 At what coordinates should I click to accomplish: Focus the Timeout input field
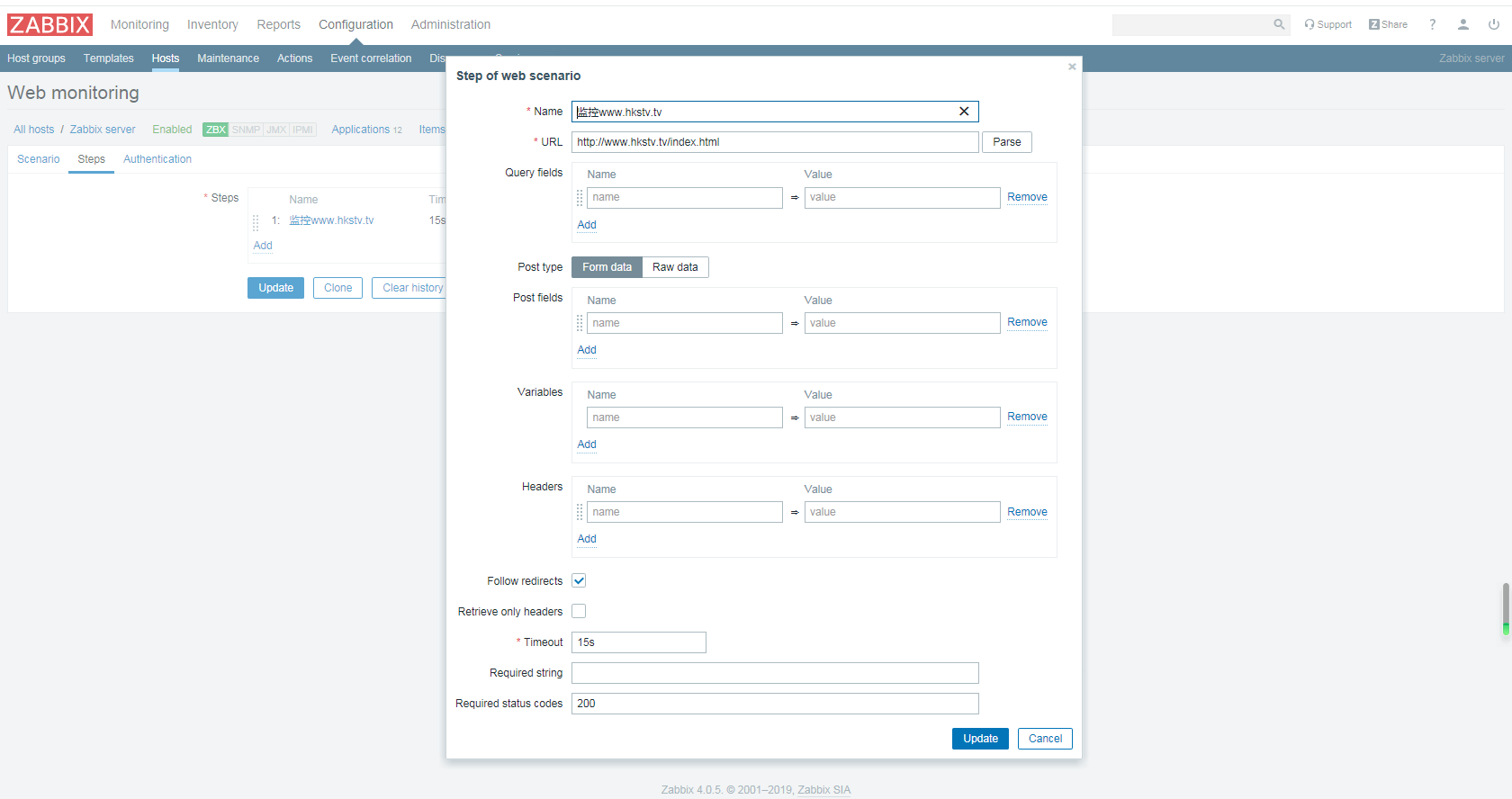click(x=639, y=642)
